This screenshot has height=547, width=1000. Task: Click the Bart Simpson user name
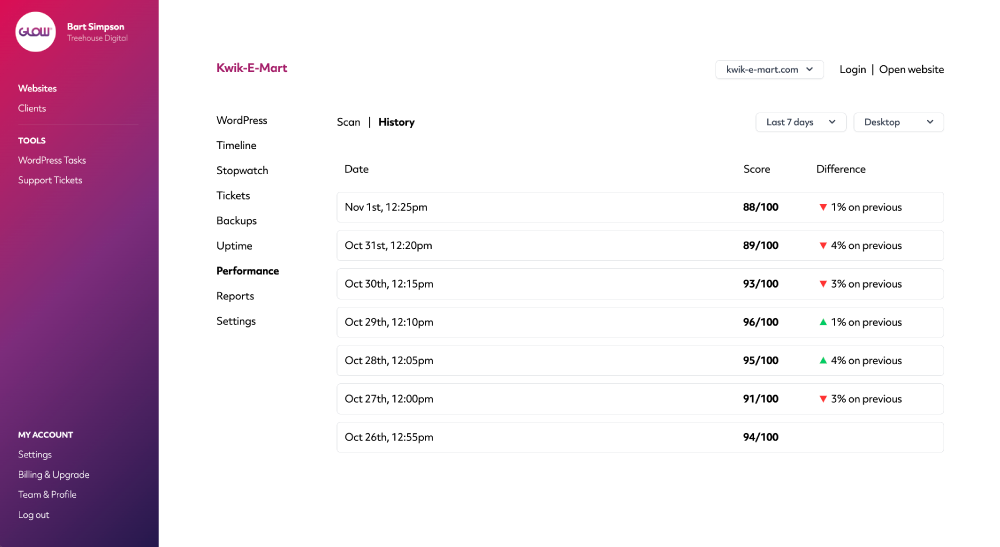coord(96,27)
